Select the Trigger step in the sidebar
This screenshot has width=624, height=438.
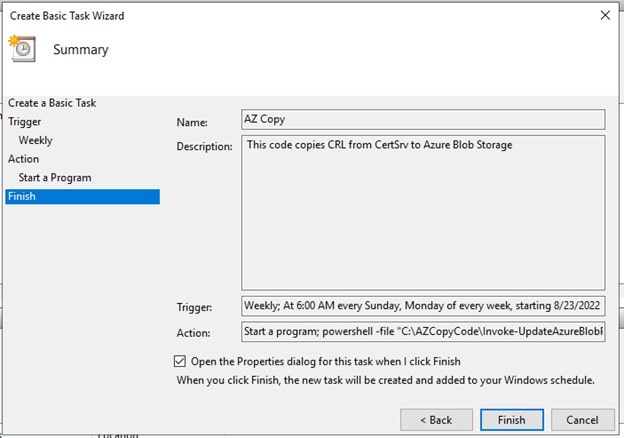point(25,122)
